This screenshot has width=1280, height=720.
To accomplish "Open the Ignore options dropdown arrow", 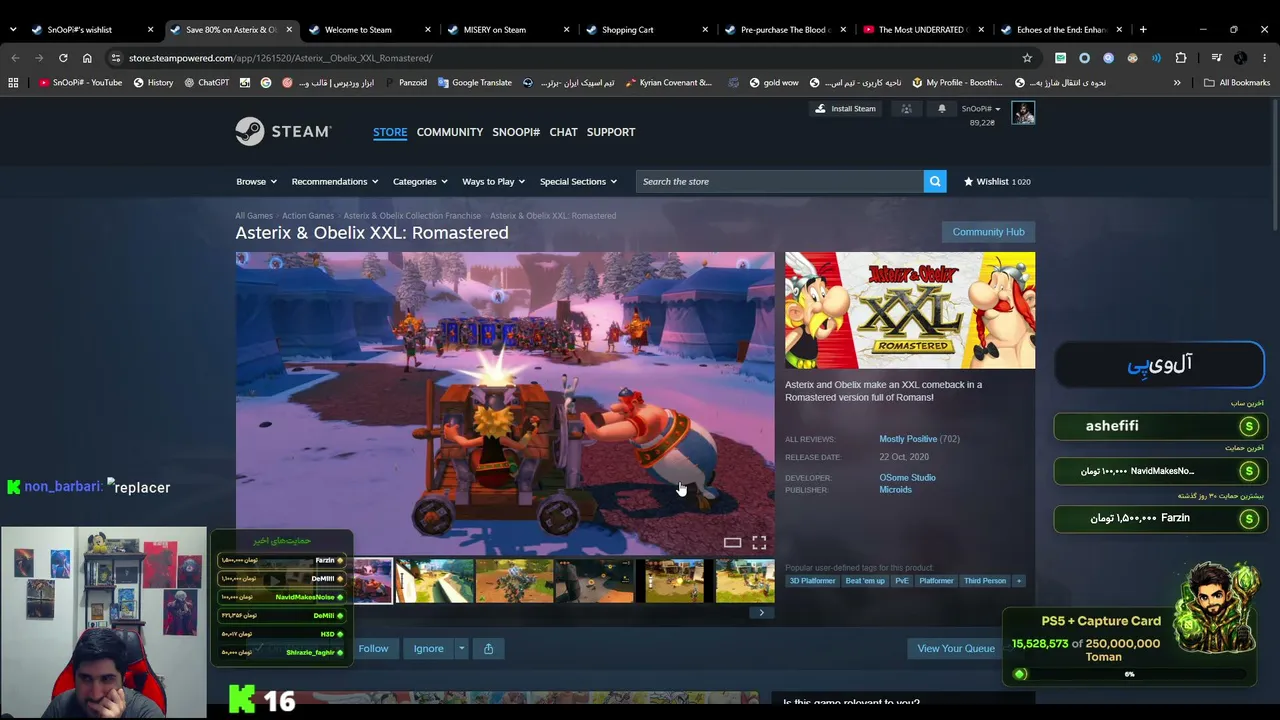I will (461, 648).
